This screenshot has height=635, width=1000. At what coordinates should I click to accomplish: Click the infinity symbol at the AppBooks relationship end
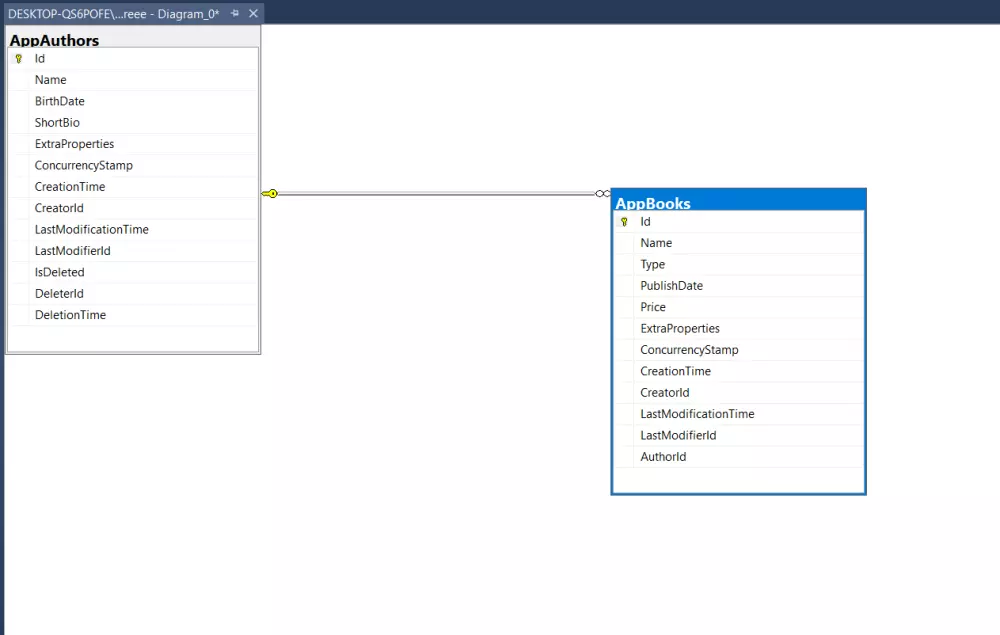point(601,193)
